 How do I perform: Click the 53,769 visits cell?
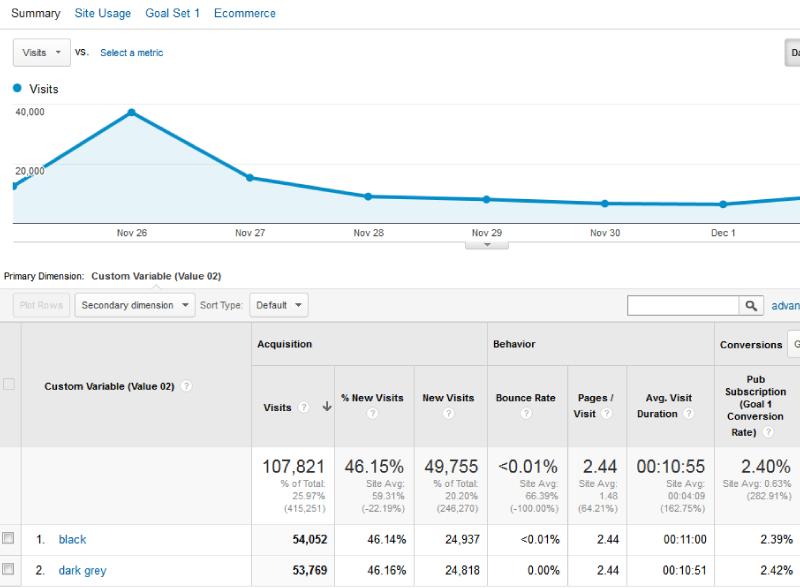pyautogui.click(x=310, y=570)
